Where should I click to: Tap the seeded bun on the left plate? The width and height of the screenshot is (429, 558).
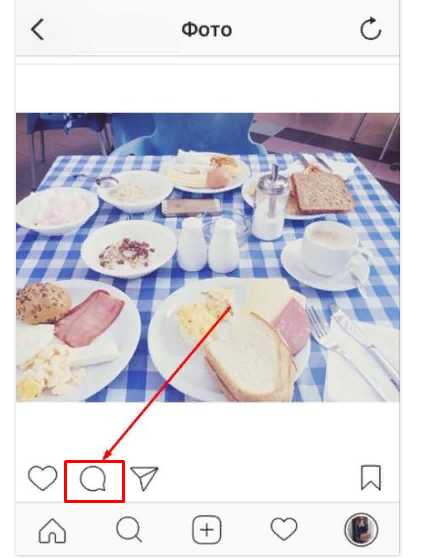(x=42, y=303)
